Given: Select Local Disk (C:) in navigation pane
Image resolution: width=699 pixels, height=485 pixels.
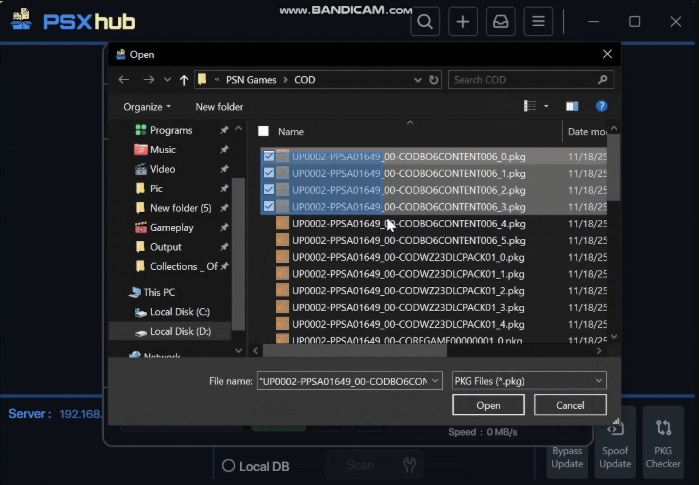Looking at the screenshot, I should (179, 312).
